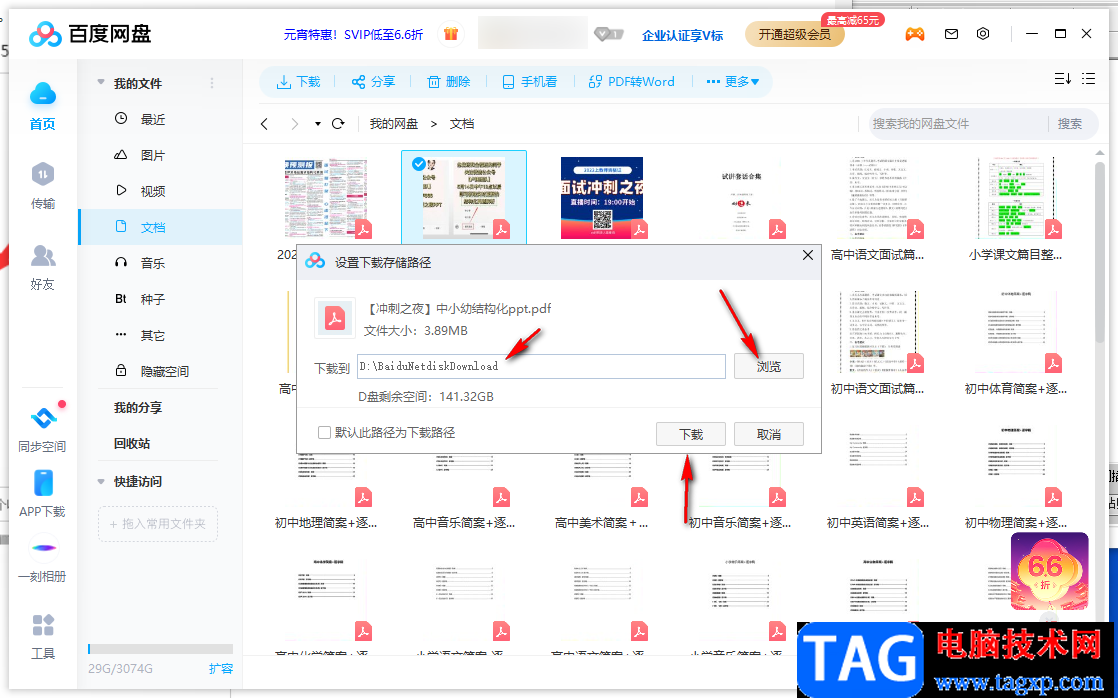Viewport: 1118px width, 698px height.
Task: Click 删除 in the toolbar
Action: point(448,82)
